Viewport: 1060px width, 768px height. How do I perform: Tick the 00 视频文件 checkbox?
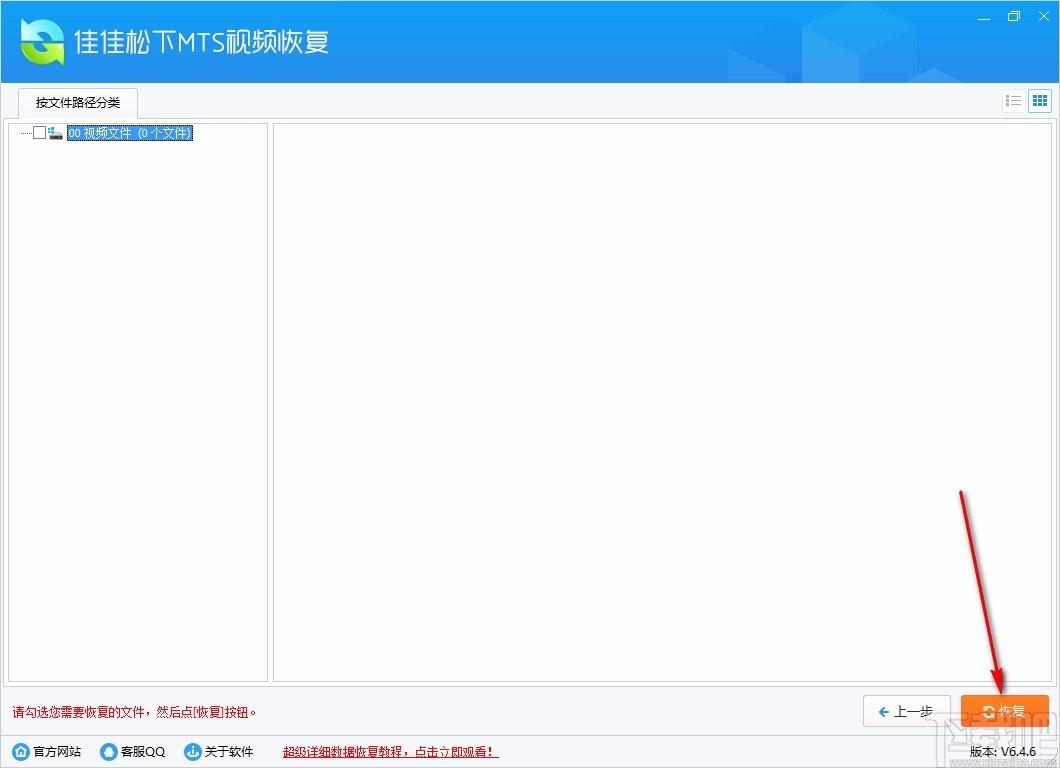[39, 133]
